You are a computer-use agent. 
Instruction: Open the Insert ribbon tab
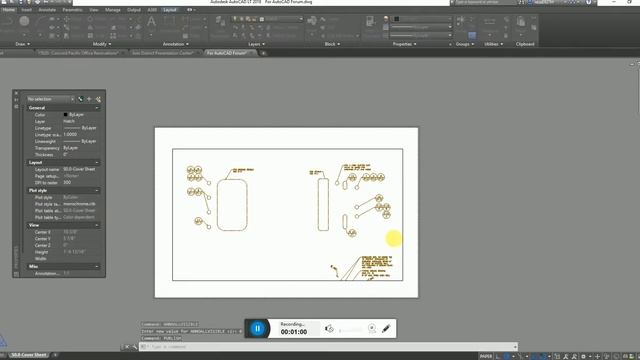tap(26, 10)
